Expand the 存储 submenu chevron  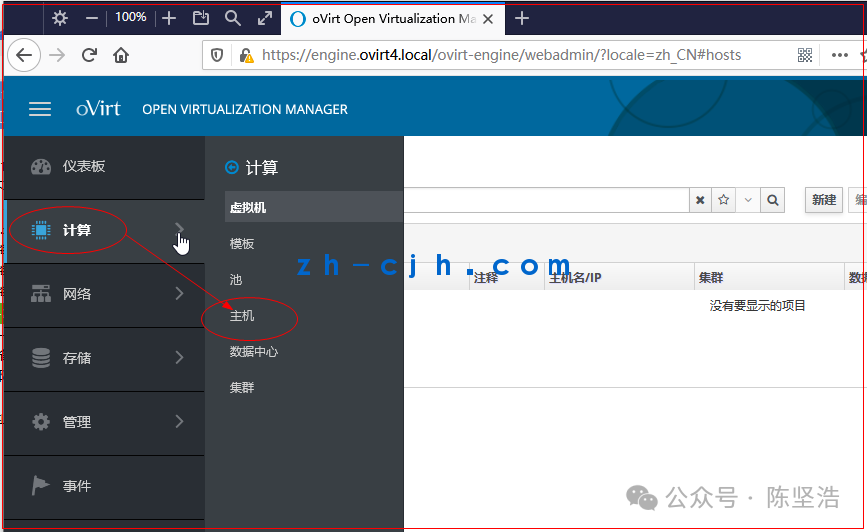click(179, 357)
